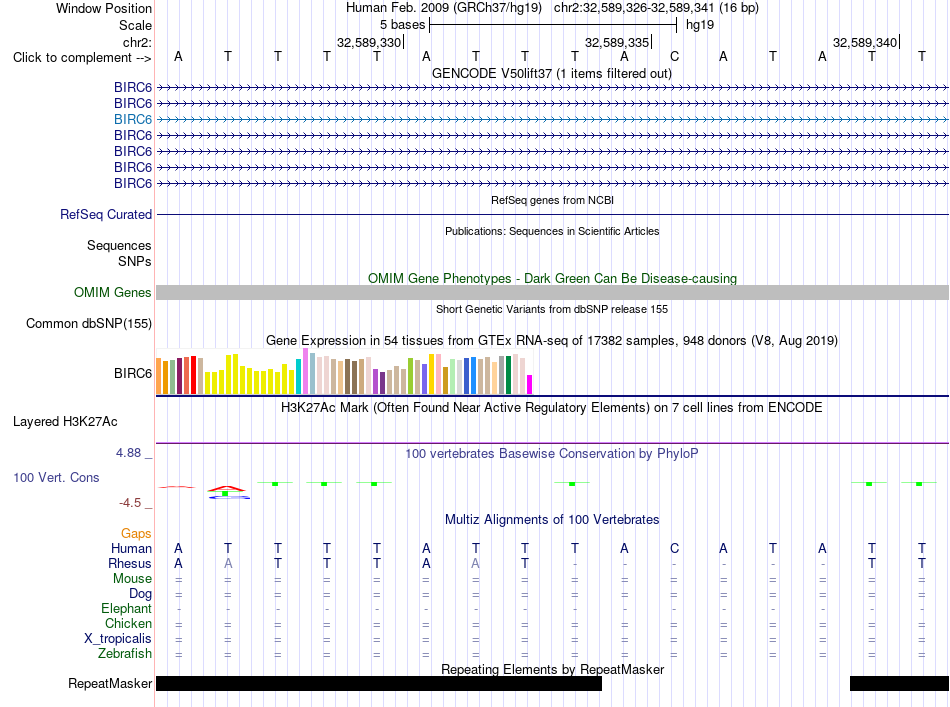This screenshot has height=707, width=950.
Task: Click the gray OMIM Genes bar
Action: 552,293
